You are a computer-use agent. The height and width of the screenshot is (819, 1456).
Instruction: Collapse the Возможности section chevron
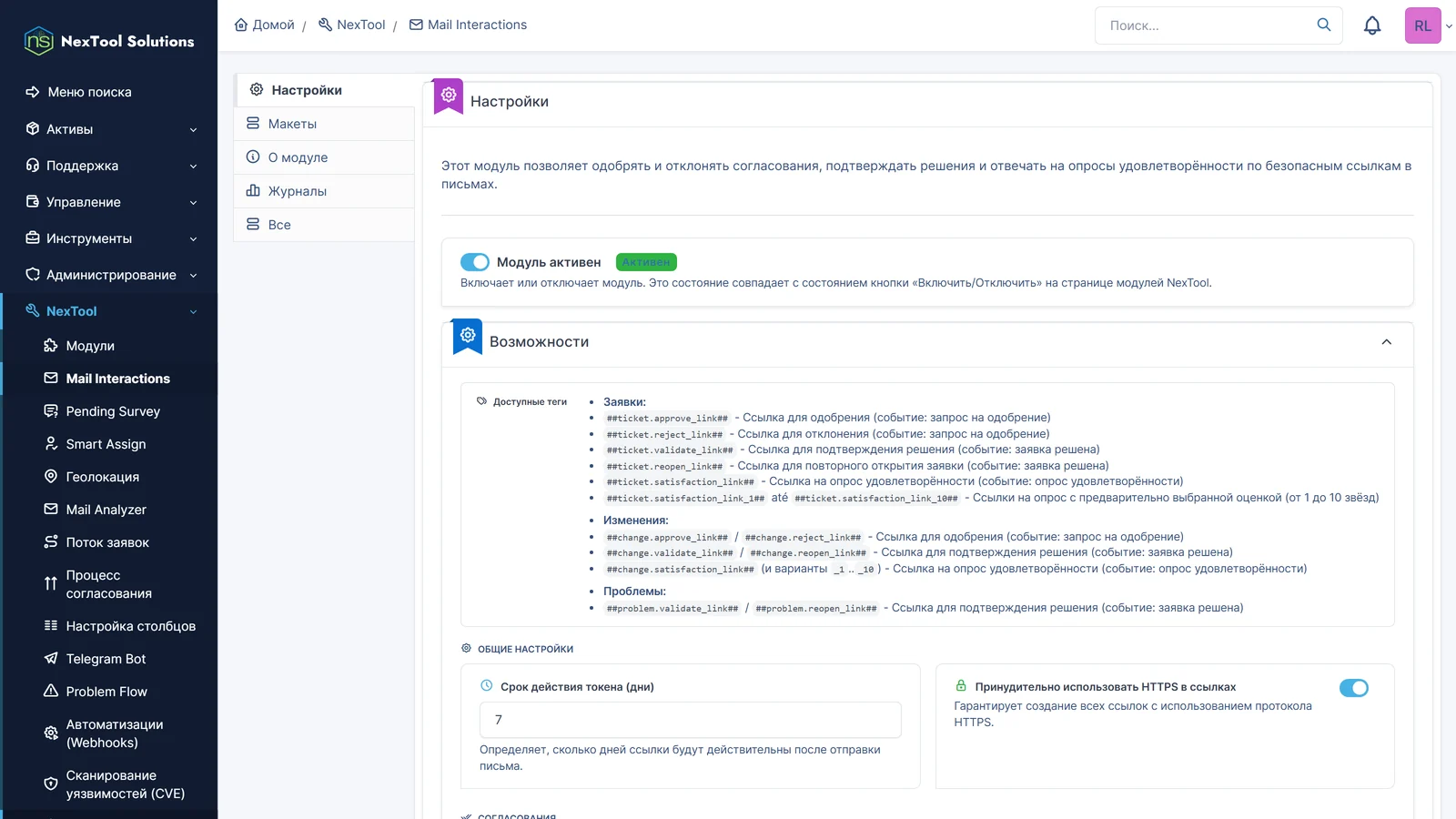(1387, 342)
